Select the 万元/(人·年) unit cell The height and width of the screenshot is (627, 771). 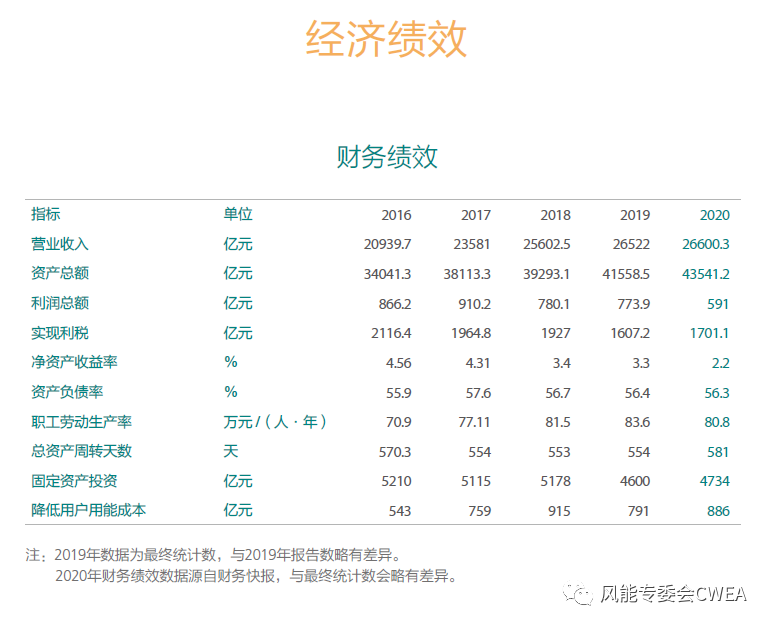tap(275, 422)
